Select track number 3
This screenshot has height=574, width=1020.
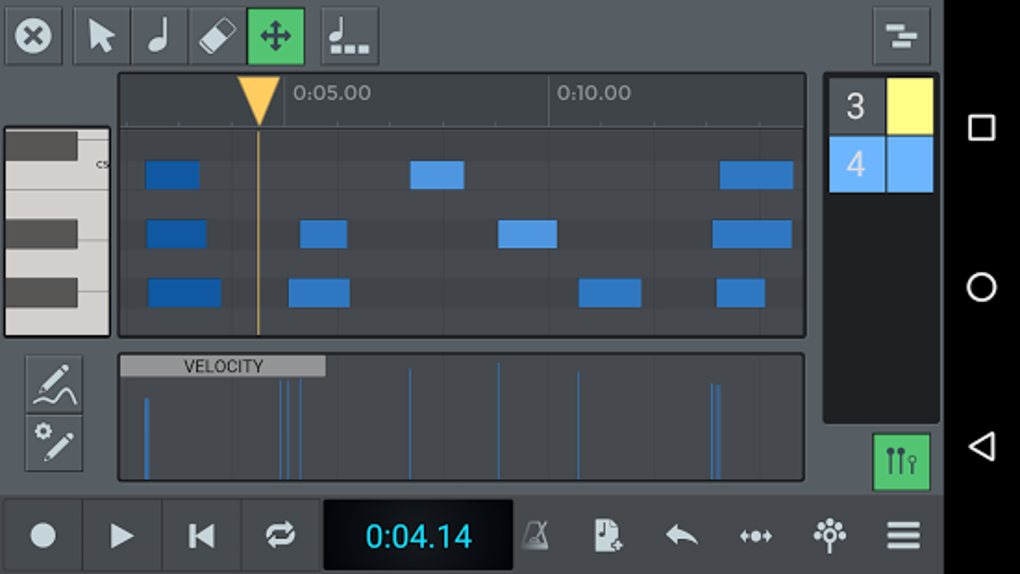856,106
